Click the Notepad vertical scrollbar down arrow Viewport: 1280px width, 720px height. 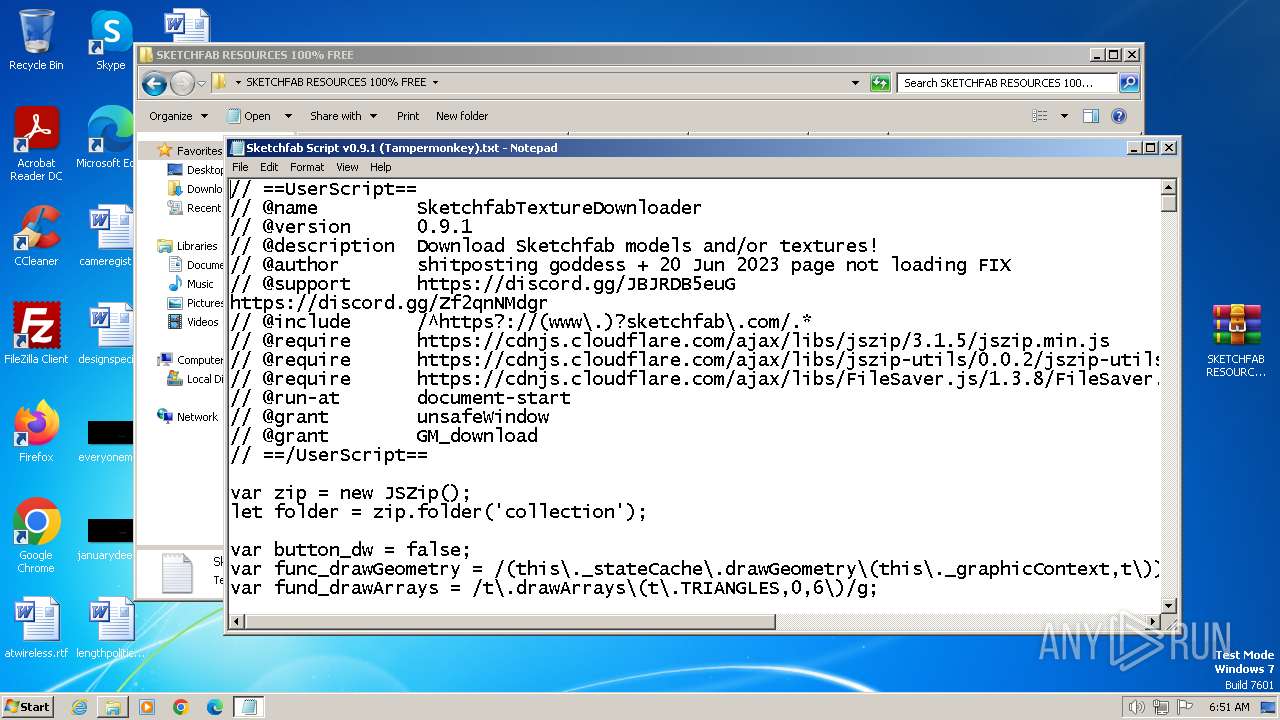pos(1168,605)
